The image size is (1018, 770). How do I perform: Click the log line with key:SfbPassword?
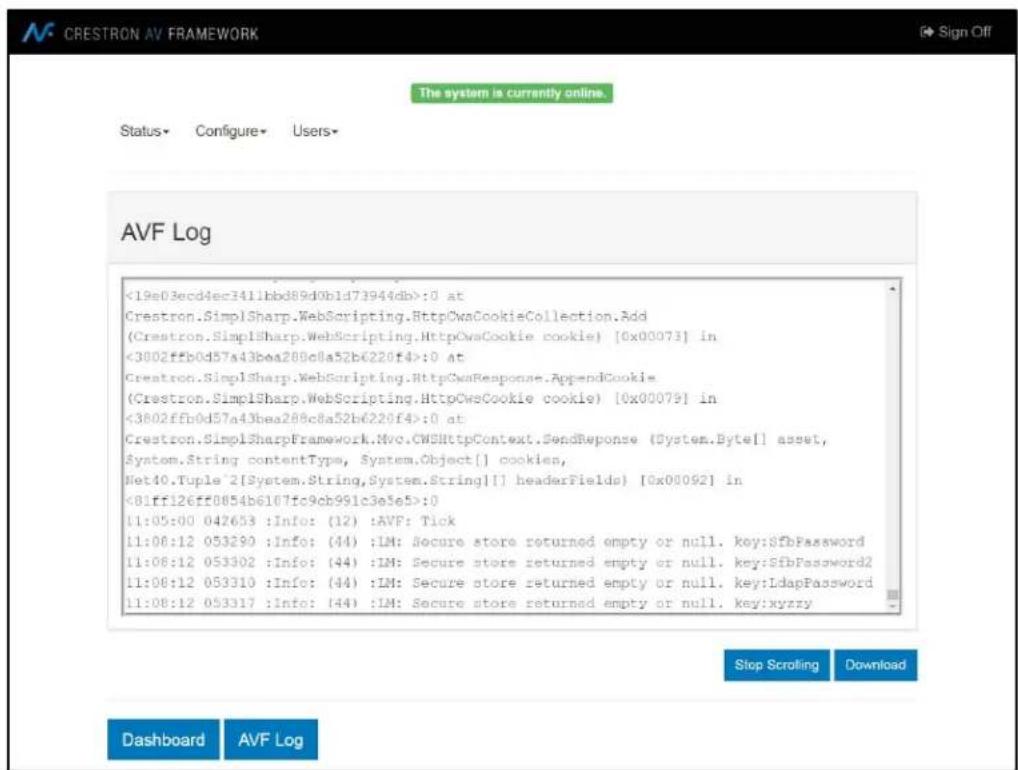pyautogui.click(x=495, y=541)
